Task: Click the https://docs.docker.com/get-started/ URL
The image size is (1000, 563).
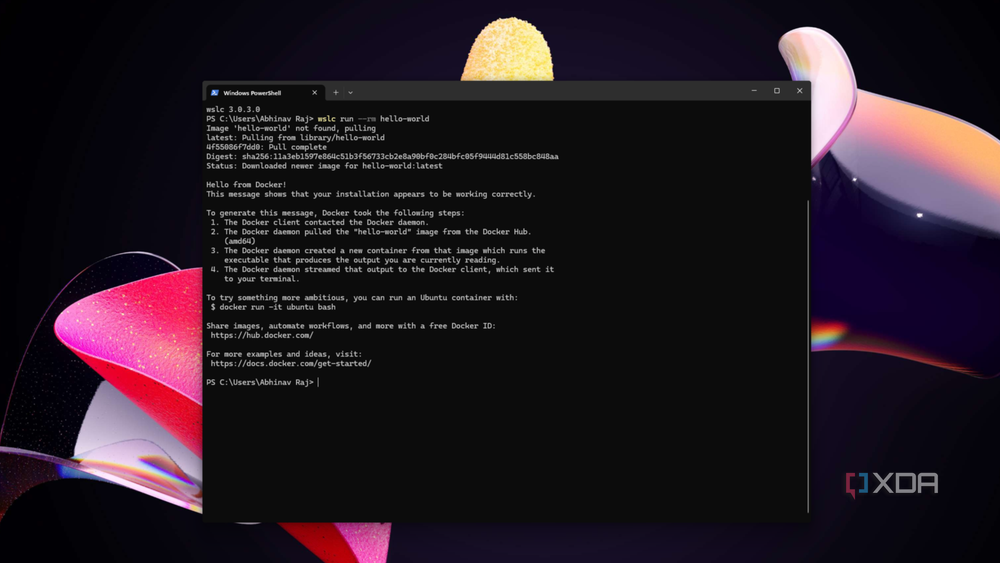Action: pos(291,363)
